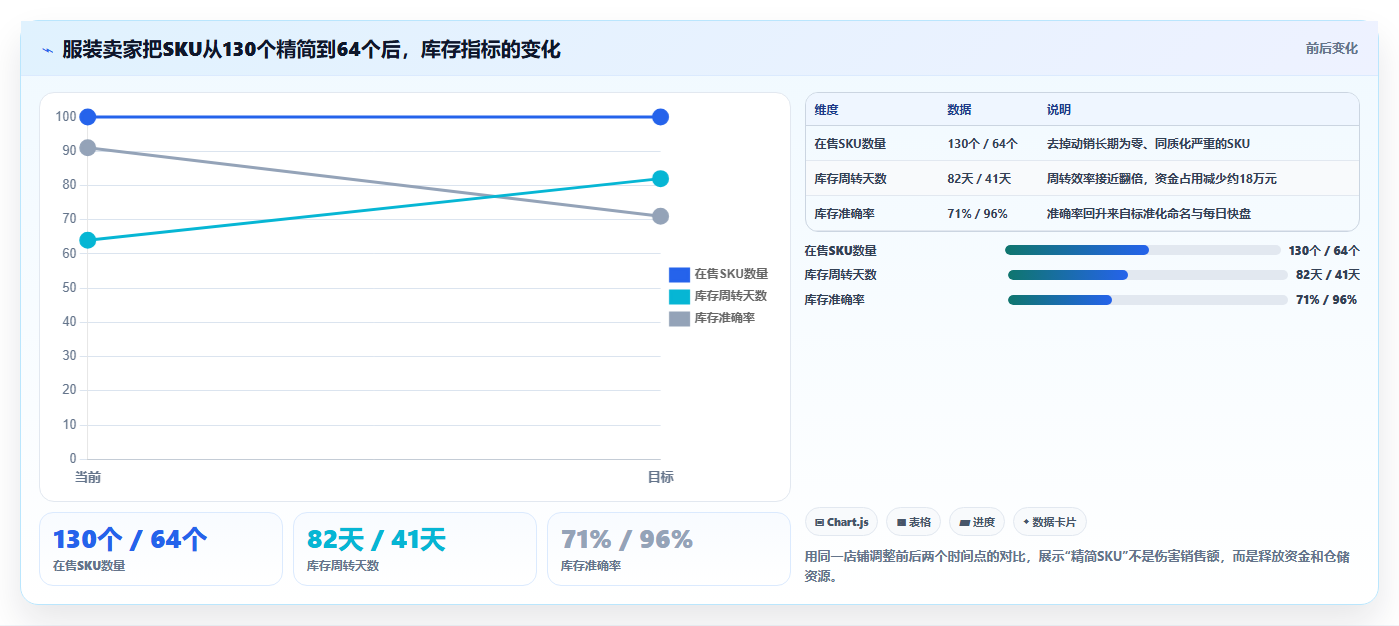1399x626 pixels.
Task: Click the blue data point at 当前
Action: (88, 117)
